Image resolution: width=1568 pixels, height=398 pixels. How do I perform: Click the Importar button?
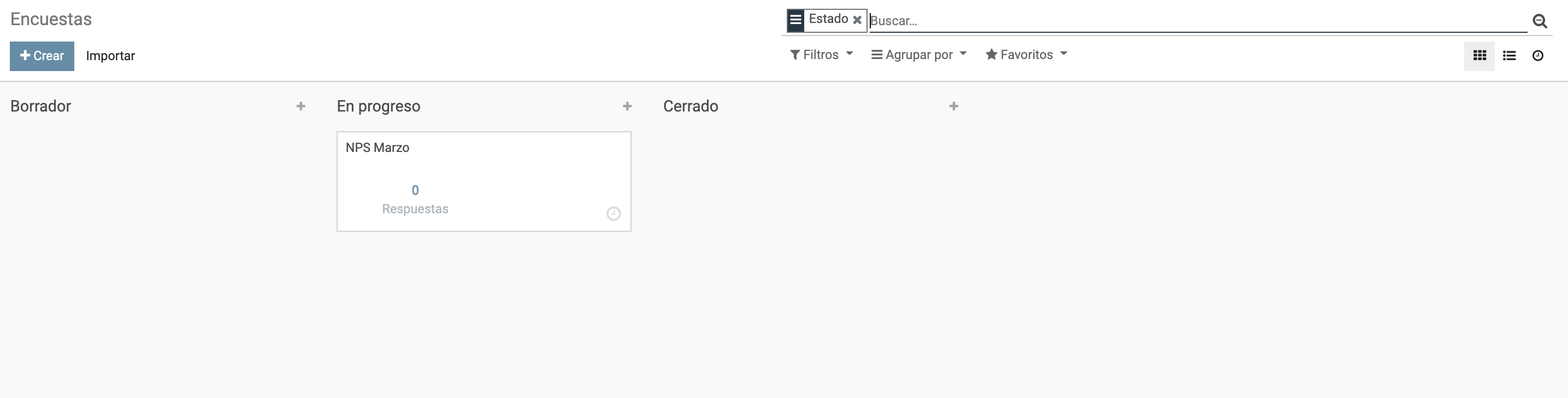coord(110,56)
